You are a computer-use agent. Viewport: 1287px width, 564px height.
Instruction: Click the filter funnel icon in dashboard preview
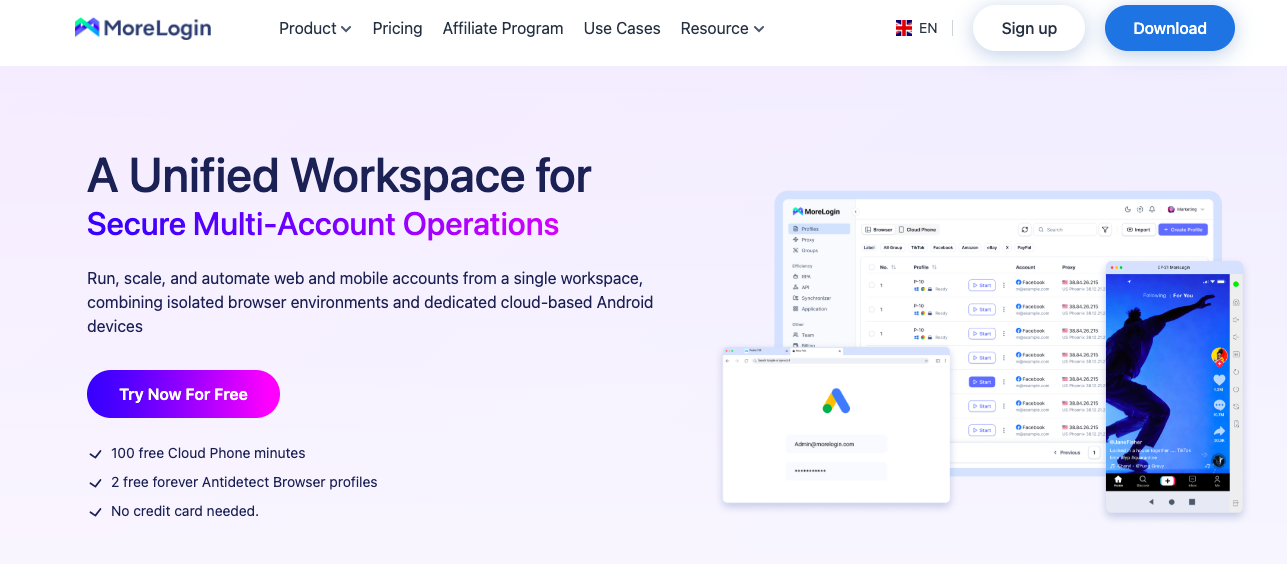pos(1105,230)
